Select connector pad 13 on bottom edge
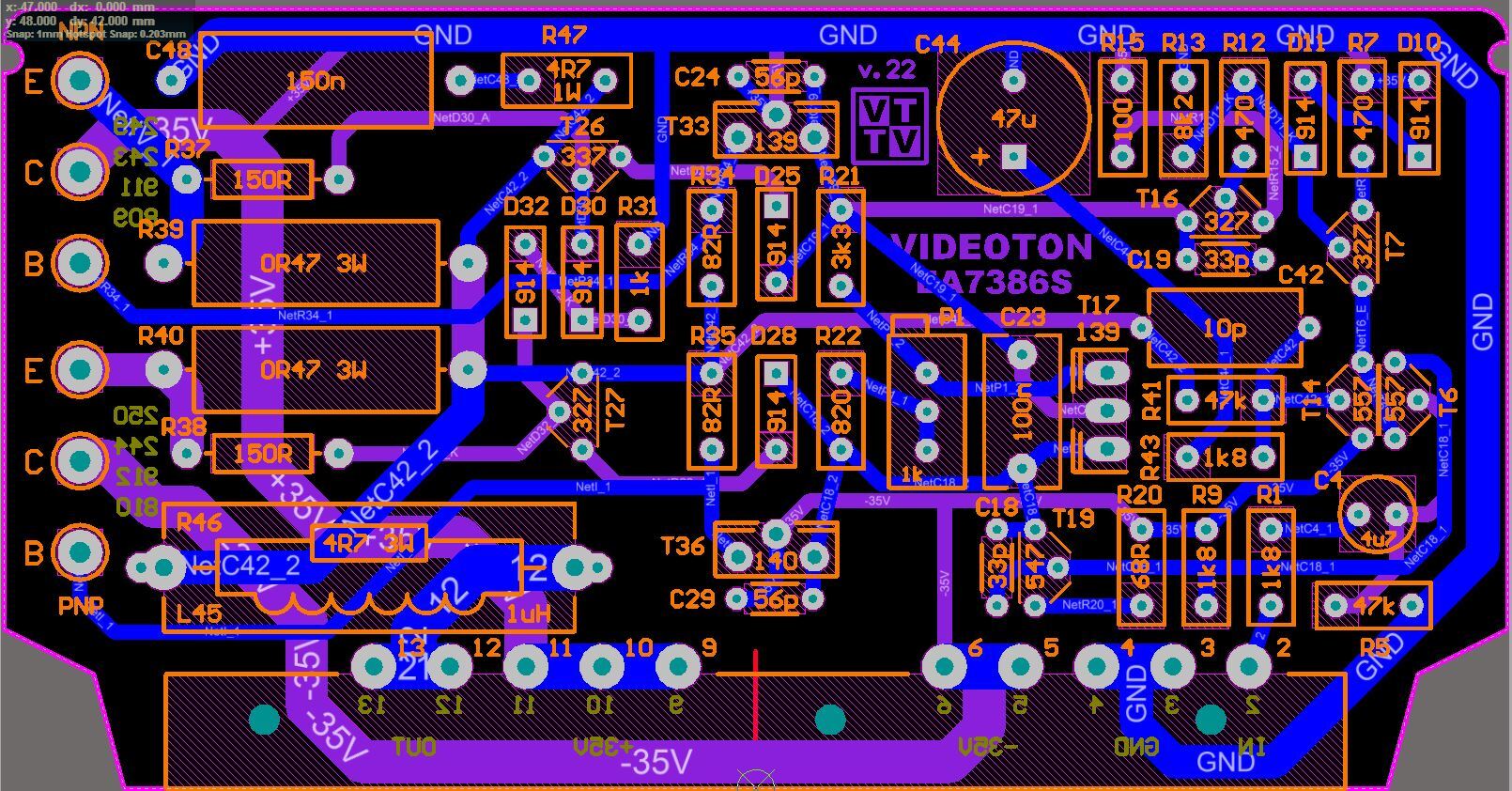This screenshot has height=791, width=1512. point(374,667)
